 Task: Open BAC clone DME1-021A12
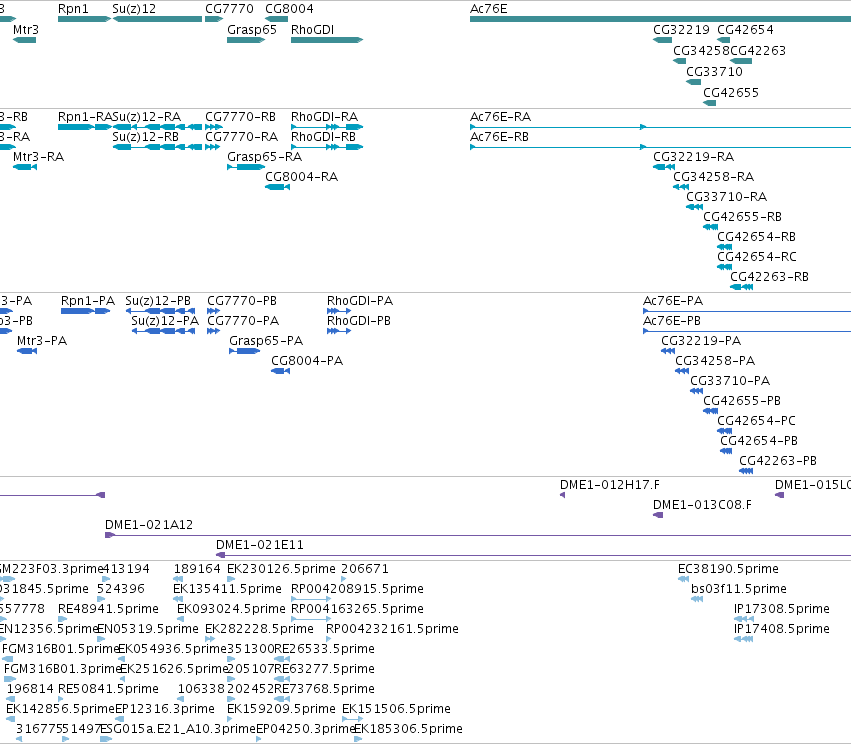coord(149,525)
